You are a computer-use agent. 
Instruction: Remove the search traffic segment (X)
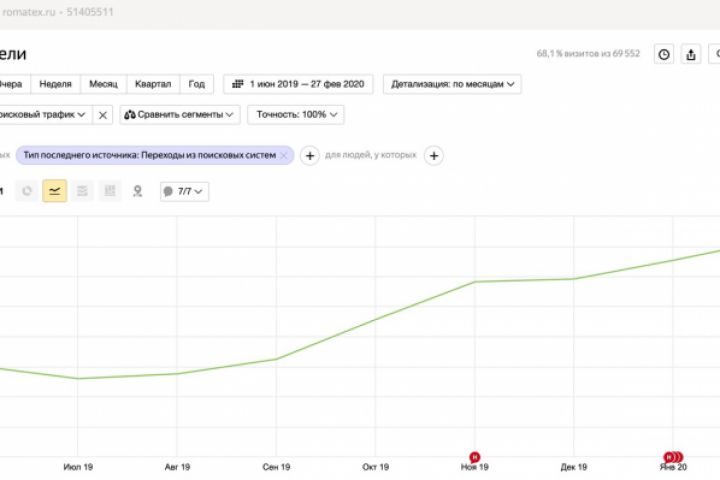[103, 115]
